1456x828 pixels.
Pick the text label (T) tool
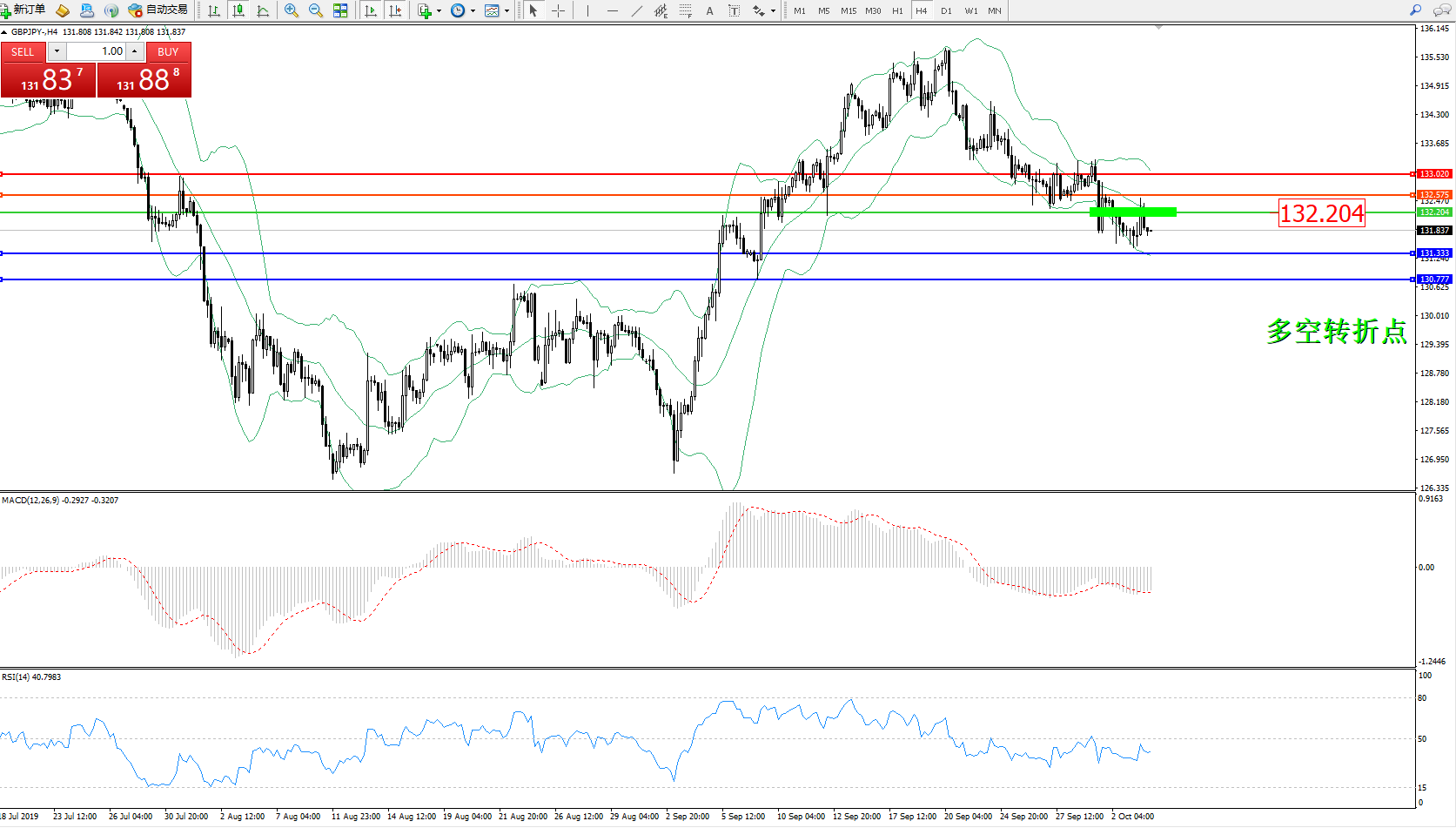pos(734,10)
